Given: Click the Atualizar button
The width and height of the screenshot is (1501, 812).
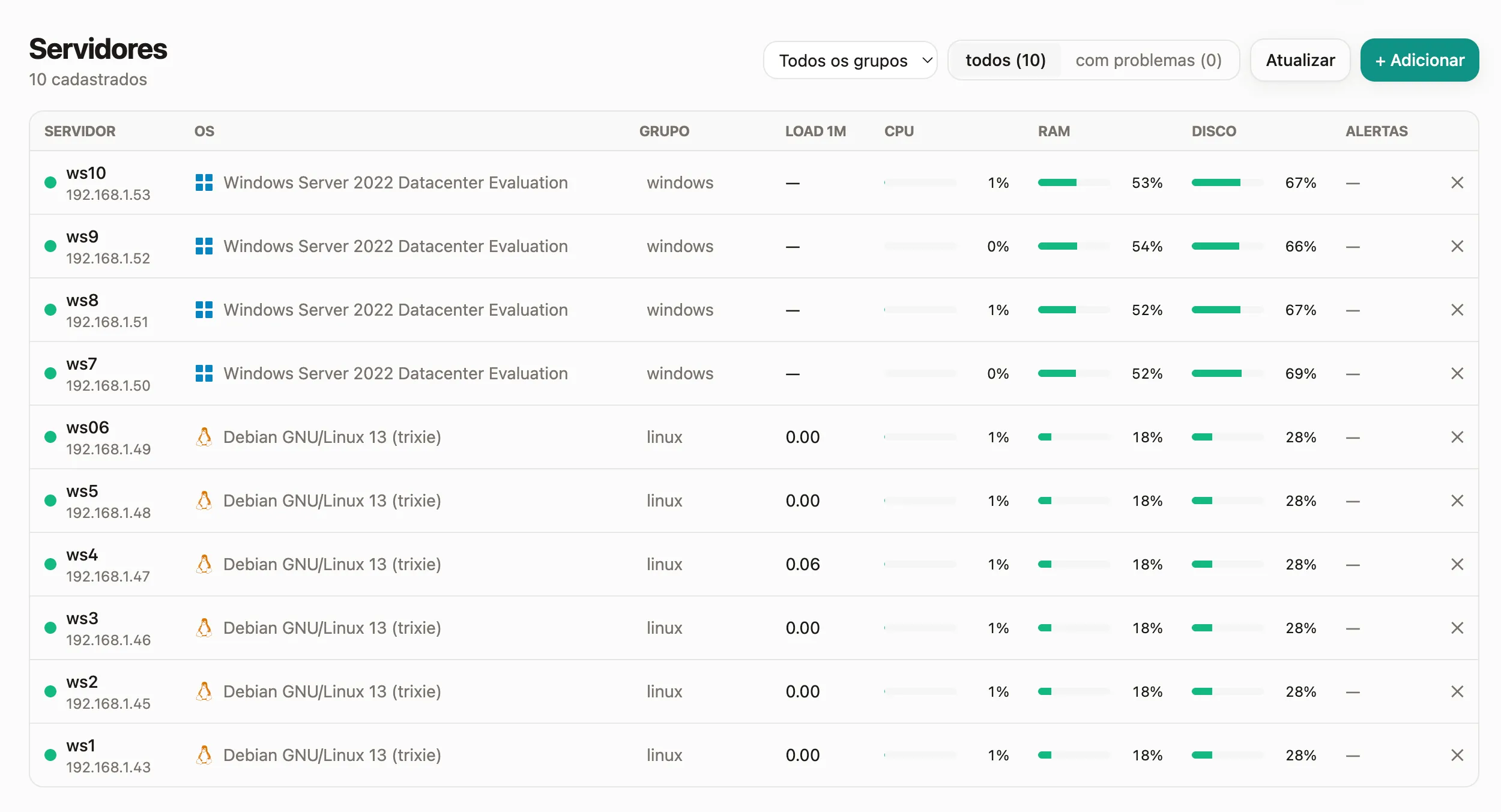Looking at the screenshot, I should [1300, 60].
